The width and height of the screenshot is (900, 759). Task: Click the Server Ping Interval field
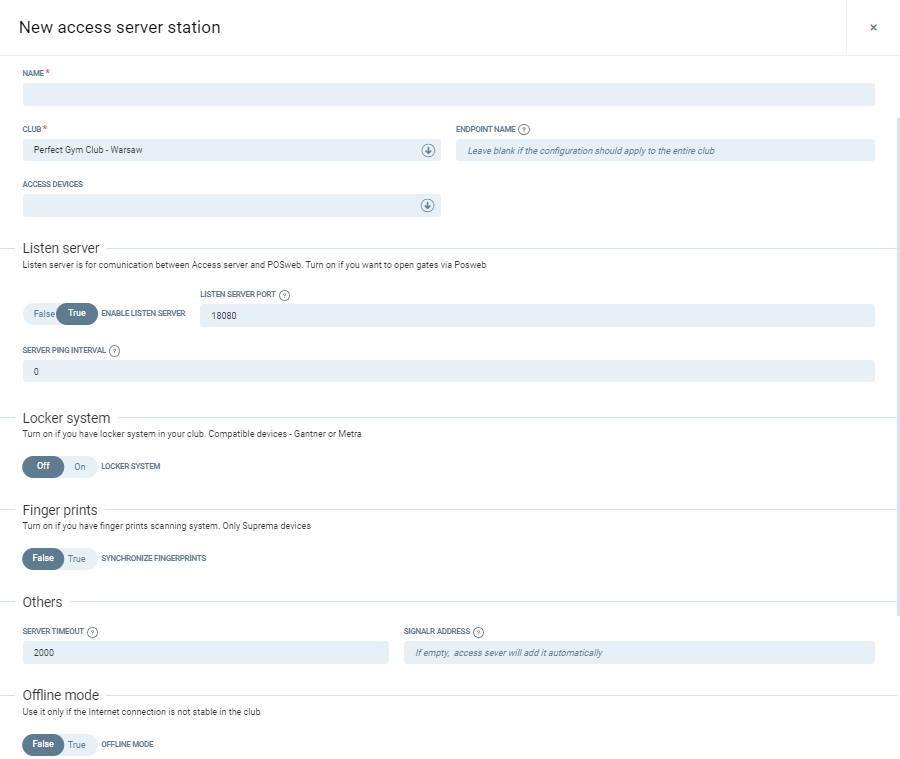tap(448, 371)
